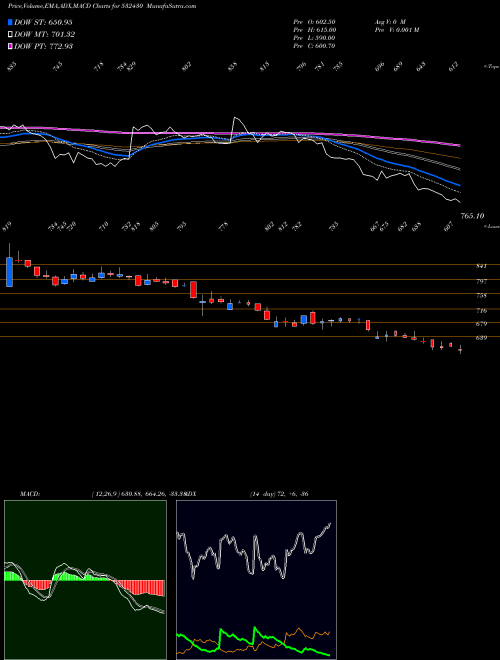
Task: Click the blue DOW ST legend swatch
Action: [x=11, y=22]
